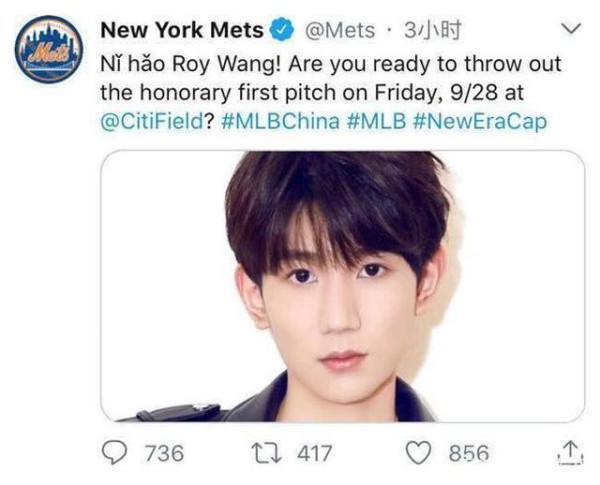600x485 pixels.
Task: Open the share upload icon
Action: click(571, 453)
